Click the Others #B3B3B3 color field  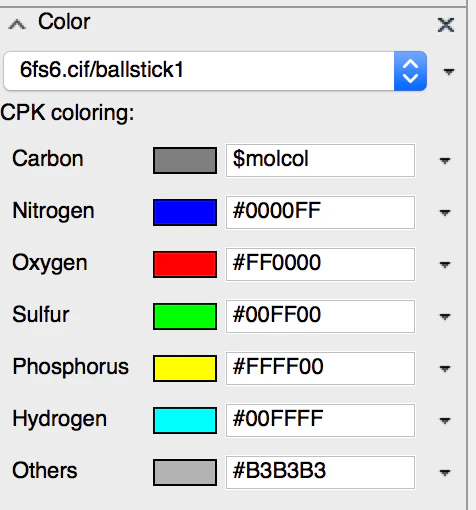[320, 472]
